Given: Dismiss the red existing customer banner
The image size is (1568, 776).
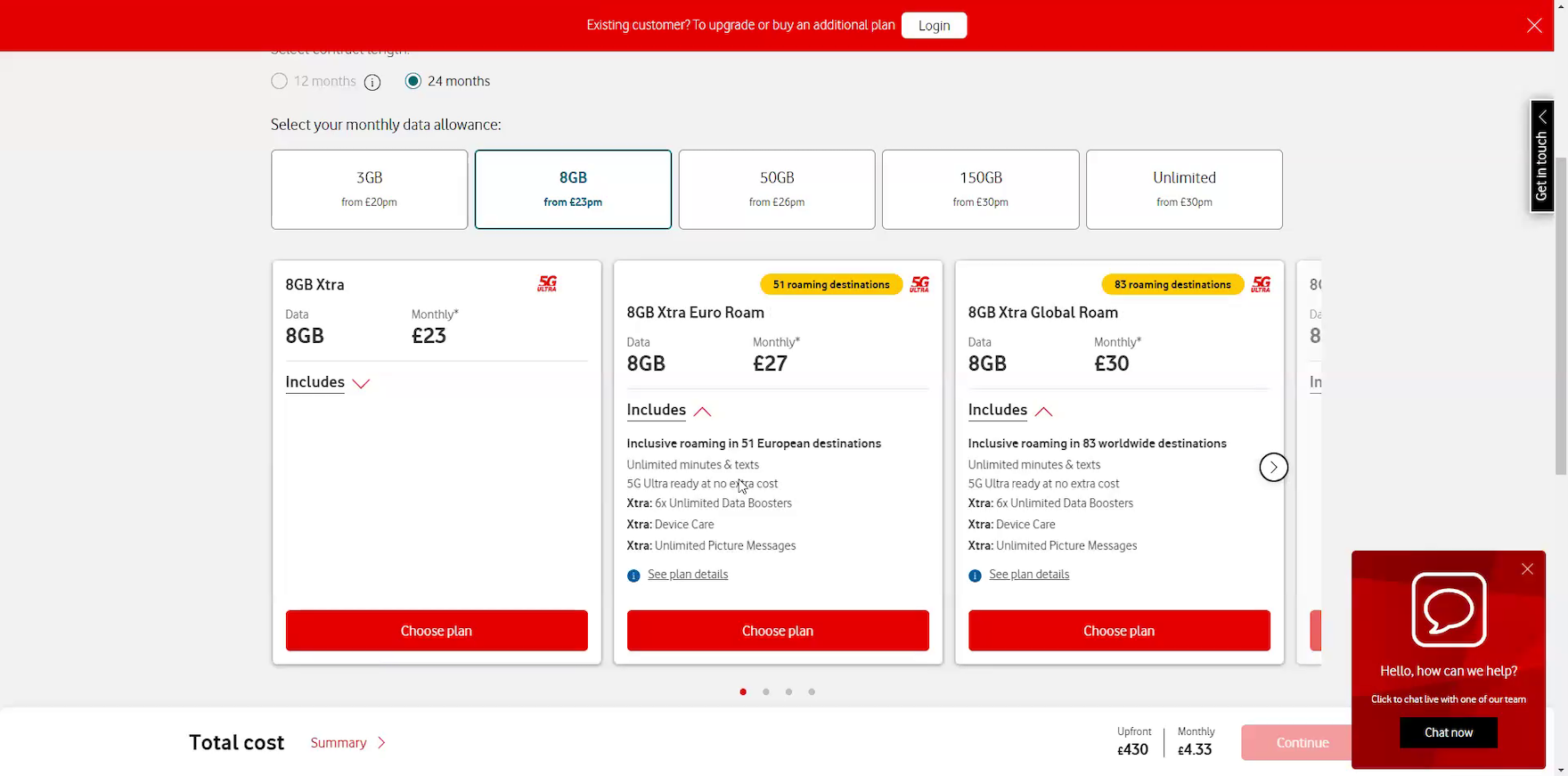Looking at the screenshot, I should point(1534,26).
